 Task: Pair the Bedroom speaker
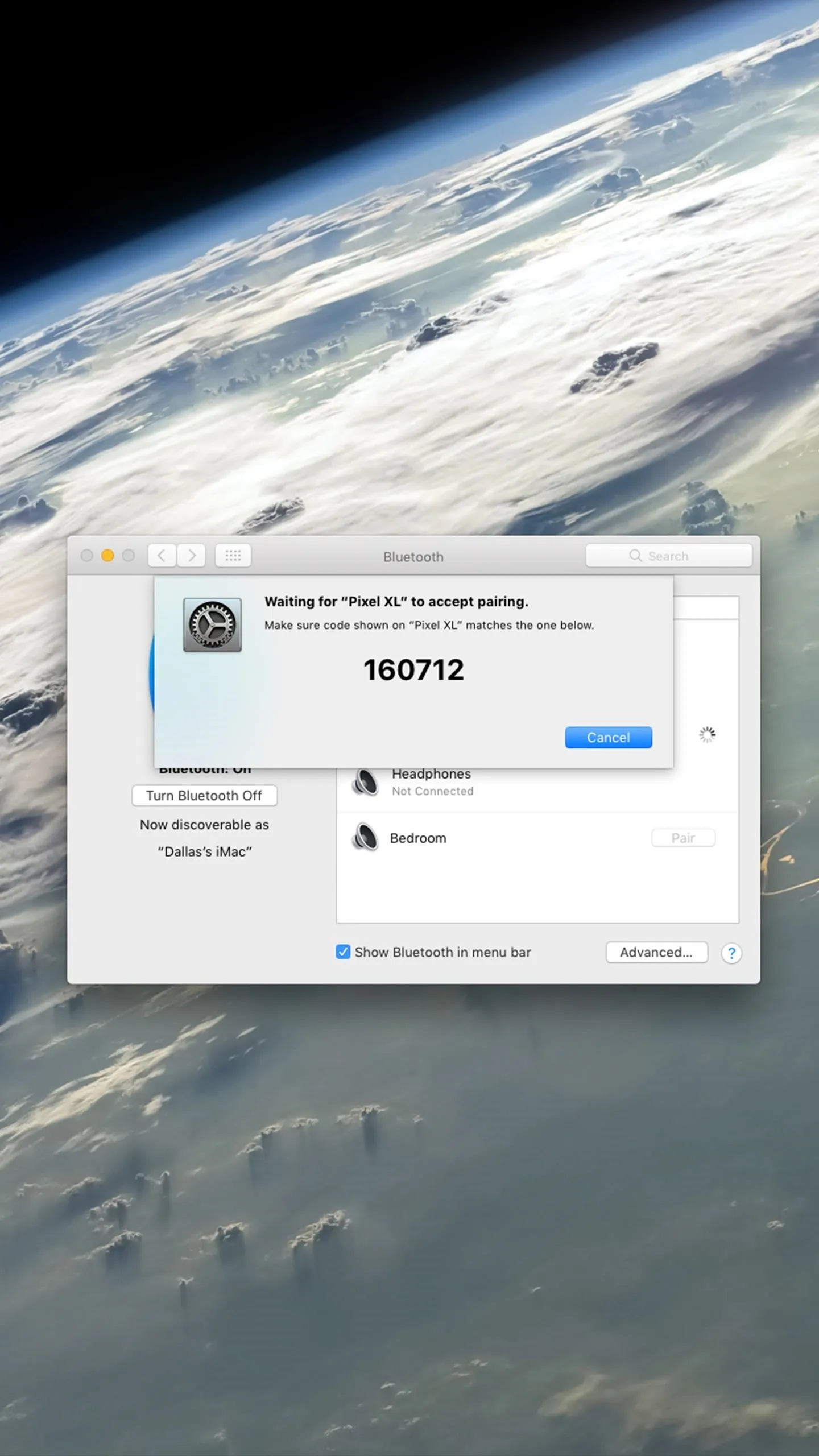pos(683,838)
